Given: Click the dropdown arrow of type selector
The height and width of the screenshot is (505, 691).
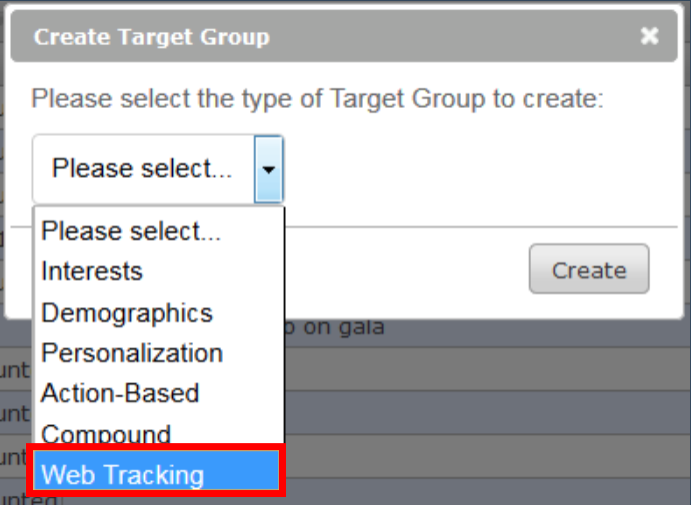Looking at the screenshot, I should [x=268, y=169].
